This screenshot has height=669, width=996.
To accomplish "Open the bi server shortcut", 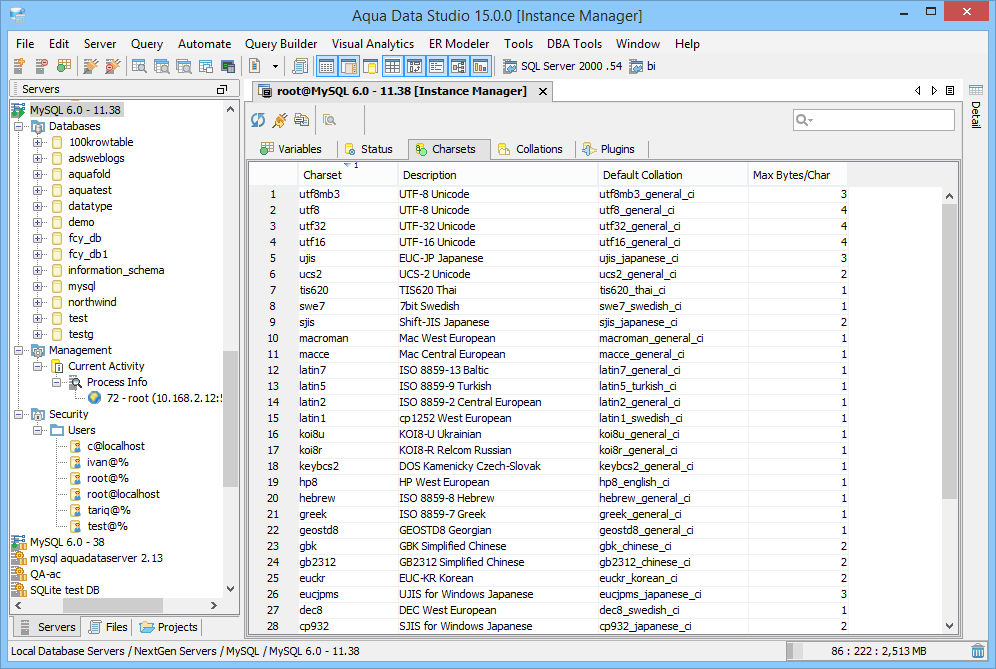I will (642, 66).
